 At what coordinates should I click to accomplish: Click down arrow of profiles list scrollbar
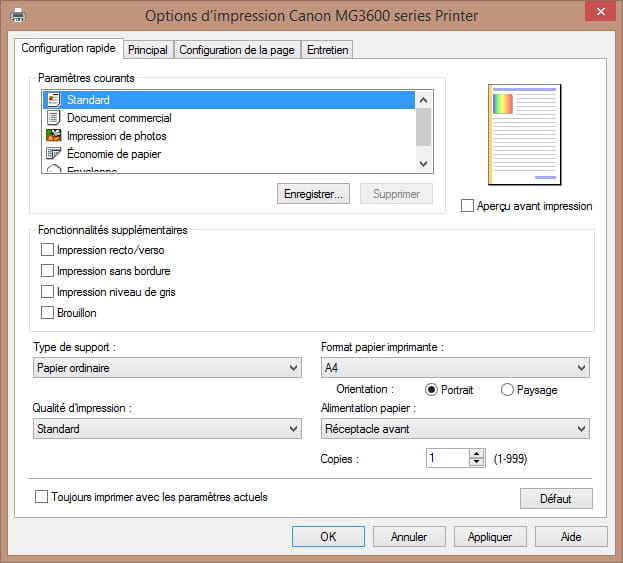click(424, 164)
